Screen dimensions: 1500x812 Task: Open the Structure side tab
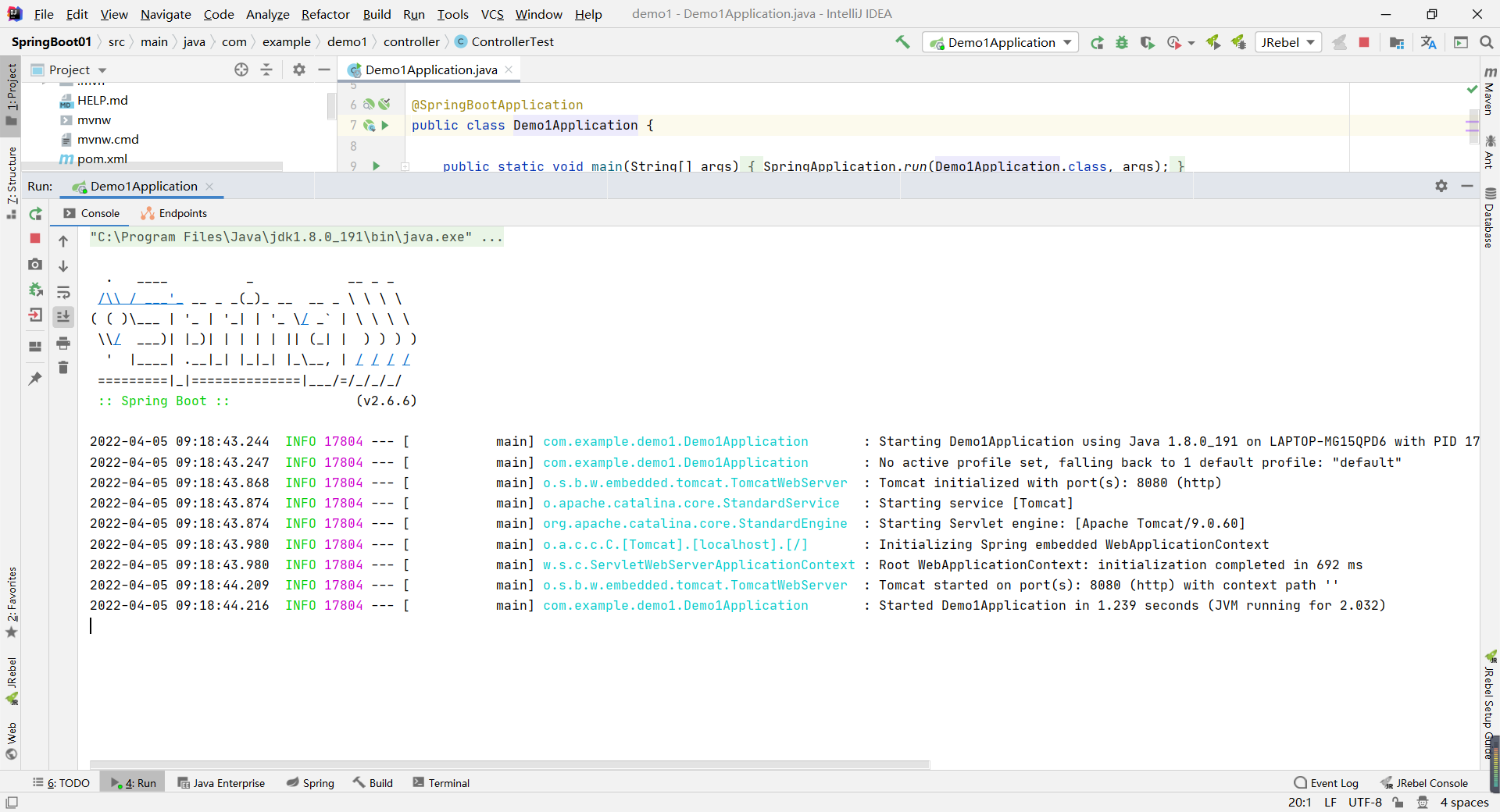click(x=12, y=183)
